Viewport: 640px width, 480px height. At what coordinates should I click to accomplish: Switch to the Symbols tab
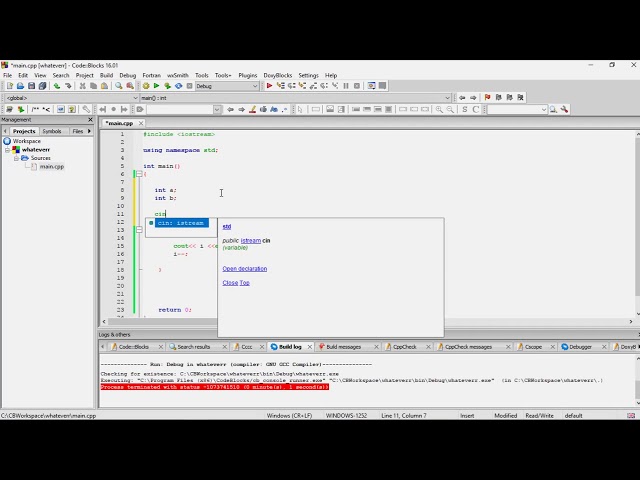point(52,131)
